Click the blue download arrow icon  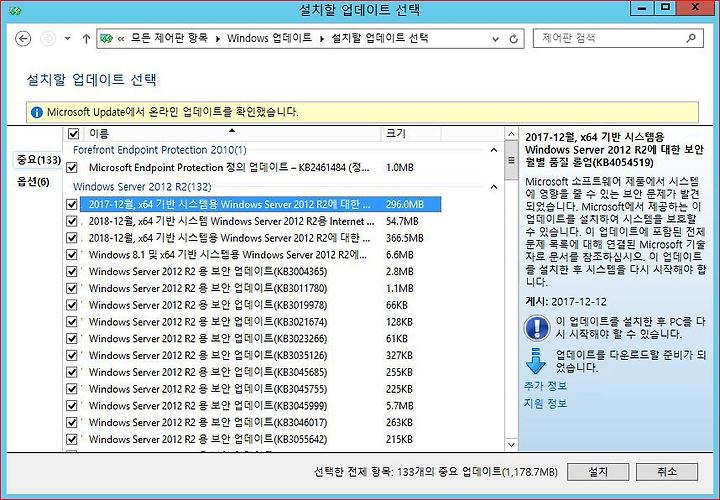point(535,361)
